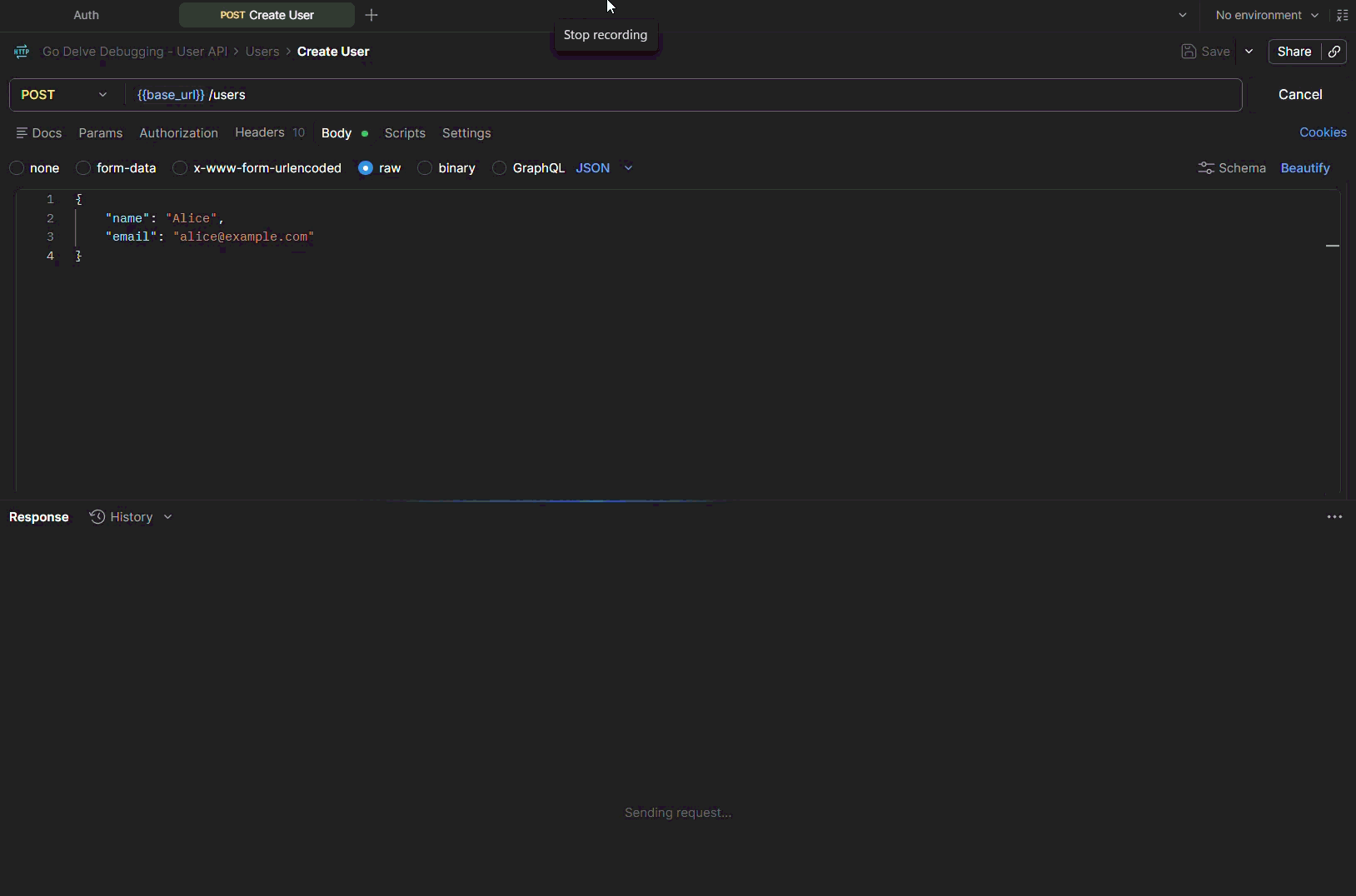Open History clock icon in response pane
1356x896 pixels.
(x=97, y=517)
